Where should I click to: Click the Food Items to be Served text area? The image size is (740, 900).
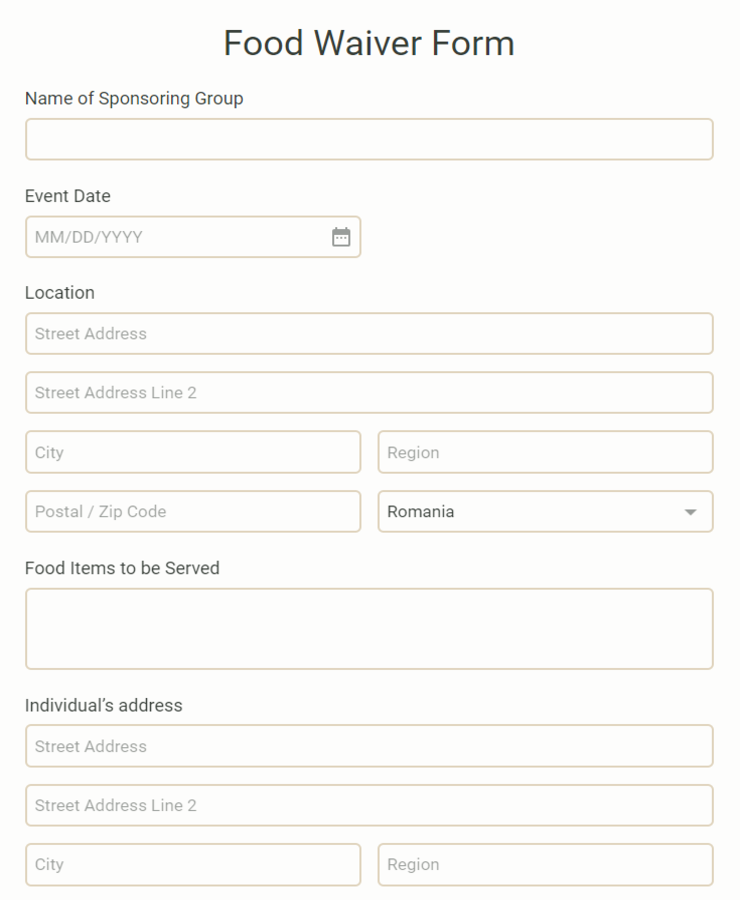tap(369, 629)
